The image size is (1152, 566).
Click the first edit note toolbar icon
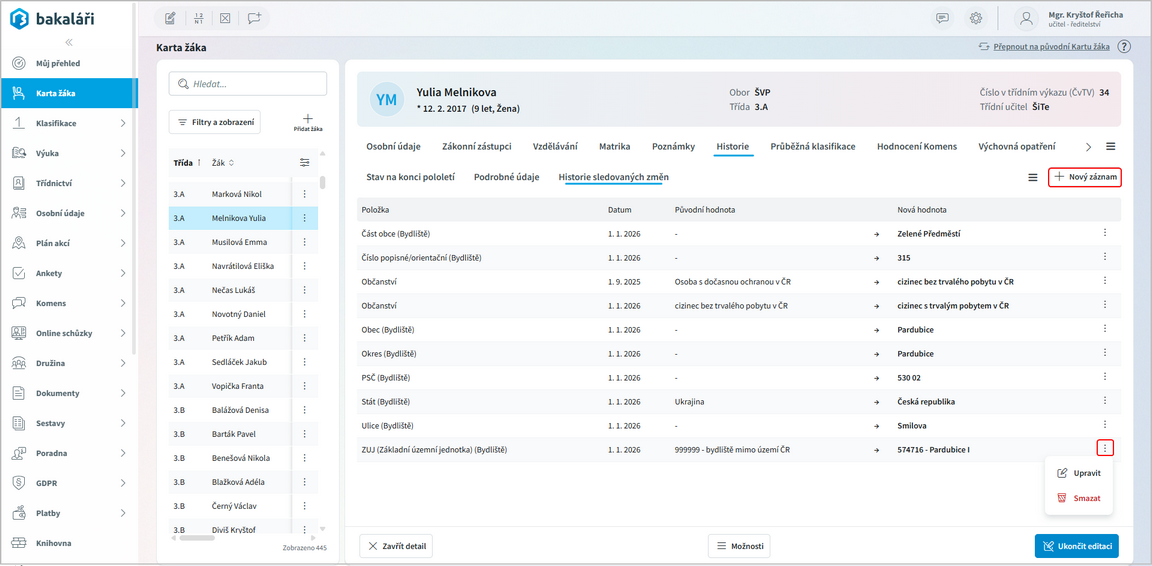(171, 18)
